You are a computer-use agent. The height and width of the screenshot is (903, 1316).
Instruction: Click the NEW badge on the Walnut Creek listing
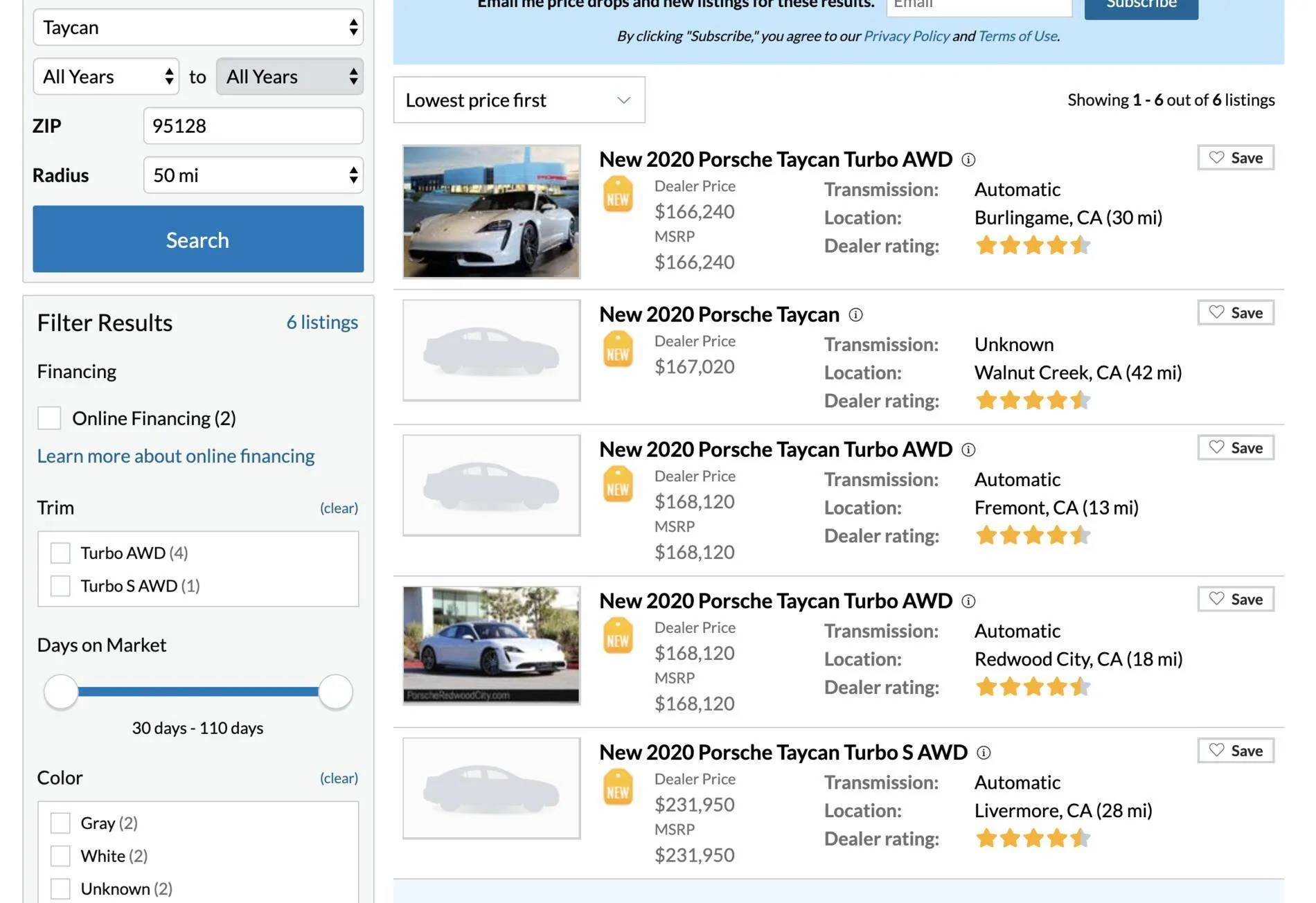[618, 350]
